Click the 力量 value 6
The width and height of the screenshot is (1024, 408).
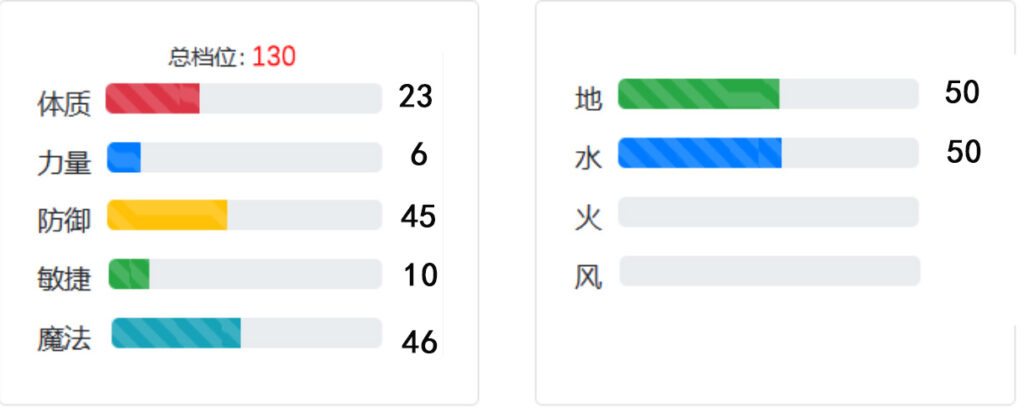pos(419,155)
